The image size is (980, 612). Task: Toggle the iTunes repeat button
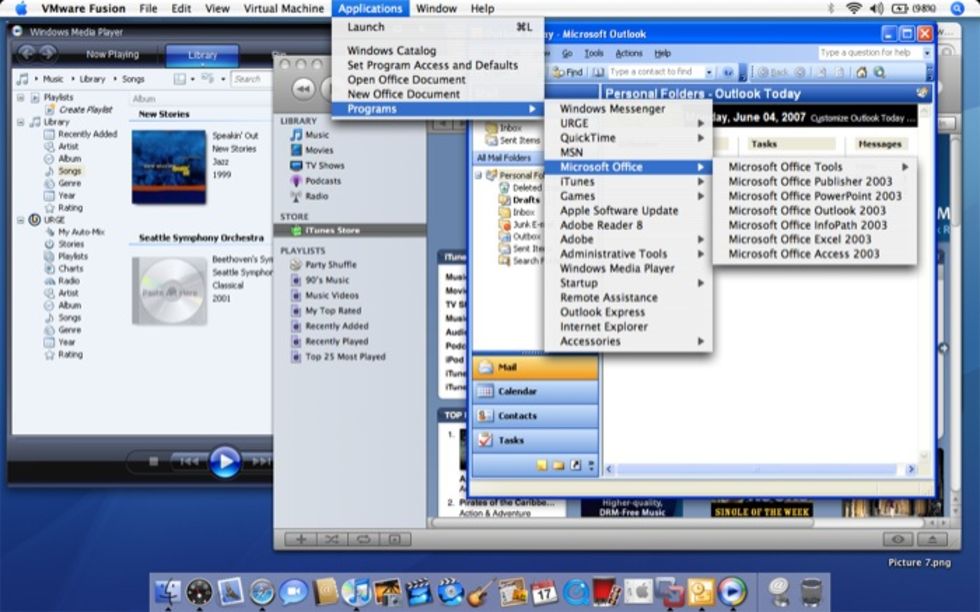363,539
